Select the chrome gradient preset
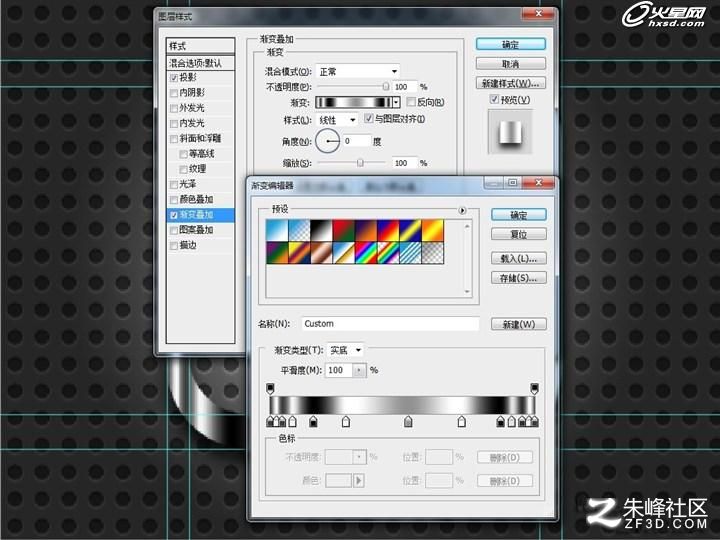720x540 pixels. tap(344, 253)
